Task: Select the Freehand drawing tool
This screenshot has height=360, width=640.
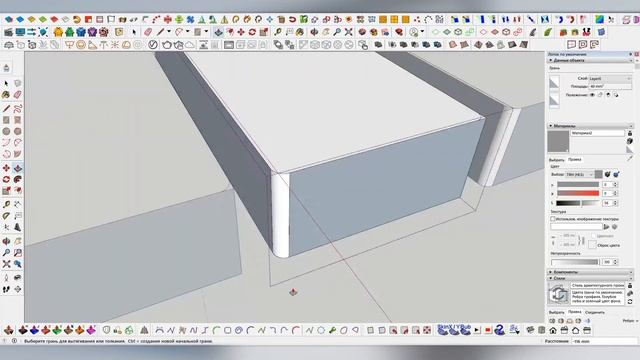Action: 18,109
